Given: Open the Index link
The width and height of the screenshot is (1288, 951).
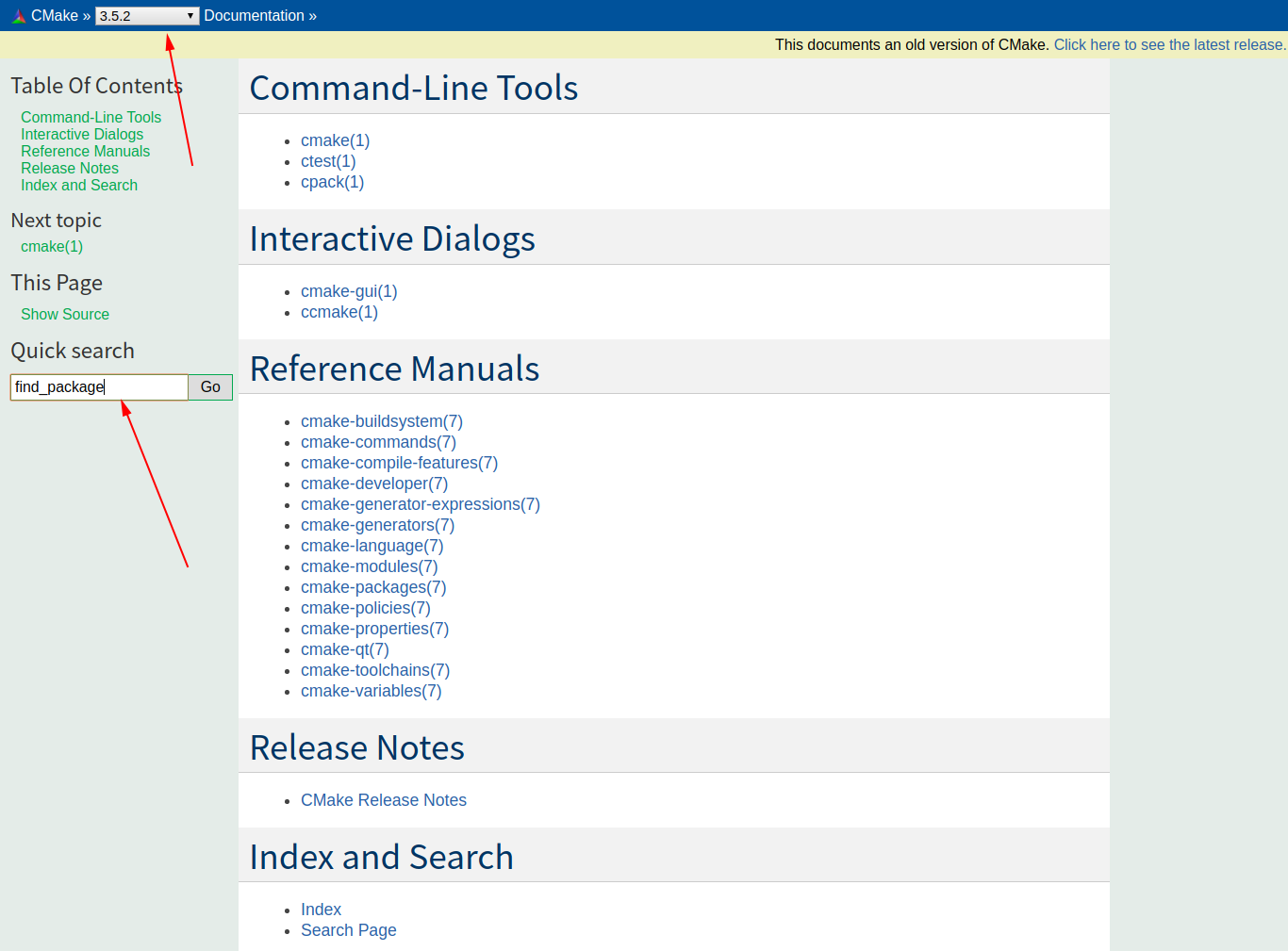Looking at the screenshot, I should coord(322,910).
